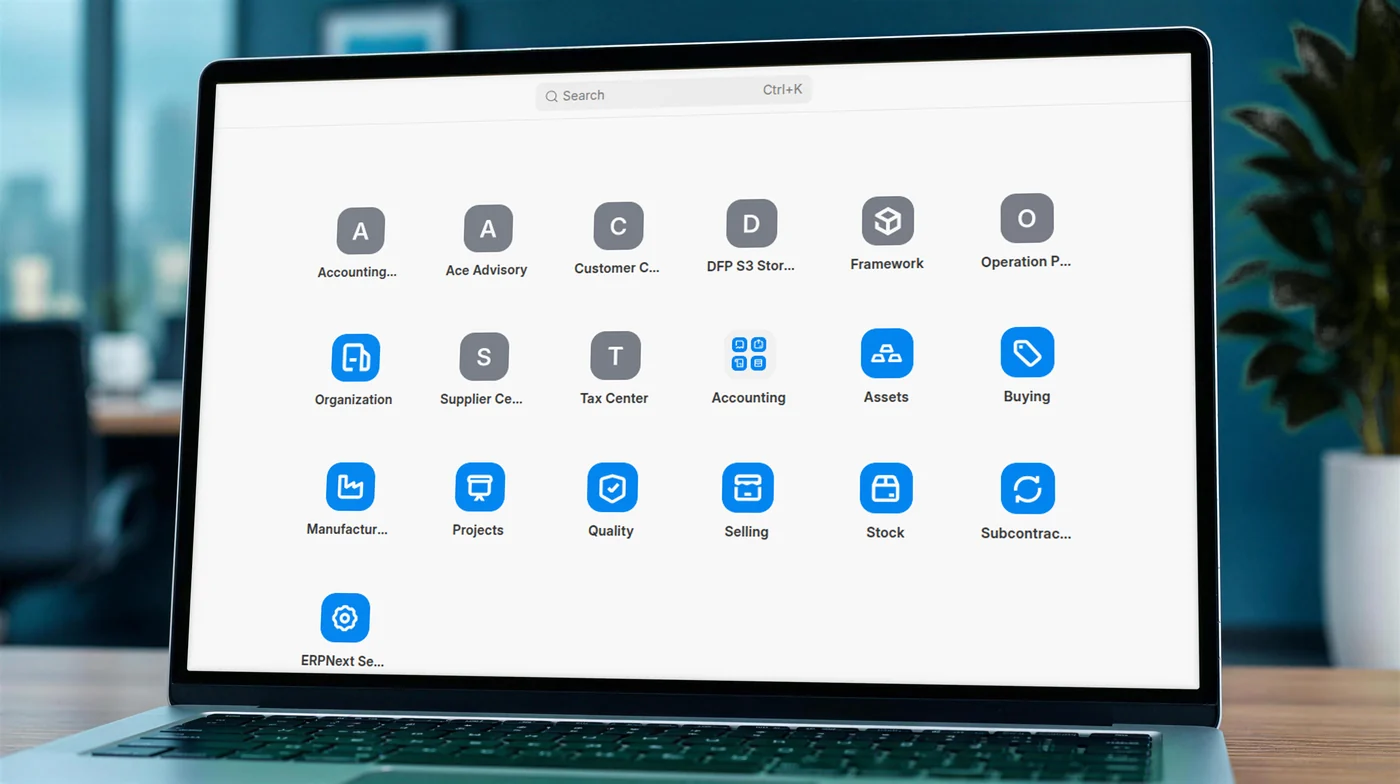Click the "Selling" label text
The width and height of the screenshot is (1400, 784).
point(746,532)
